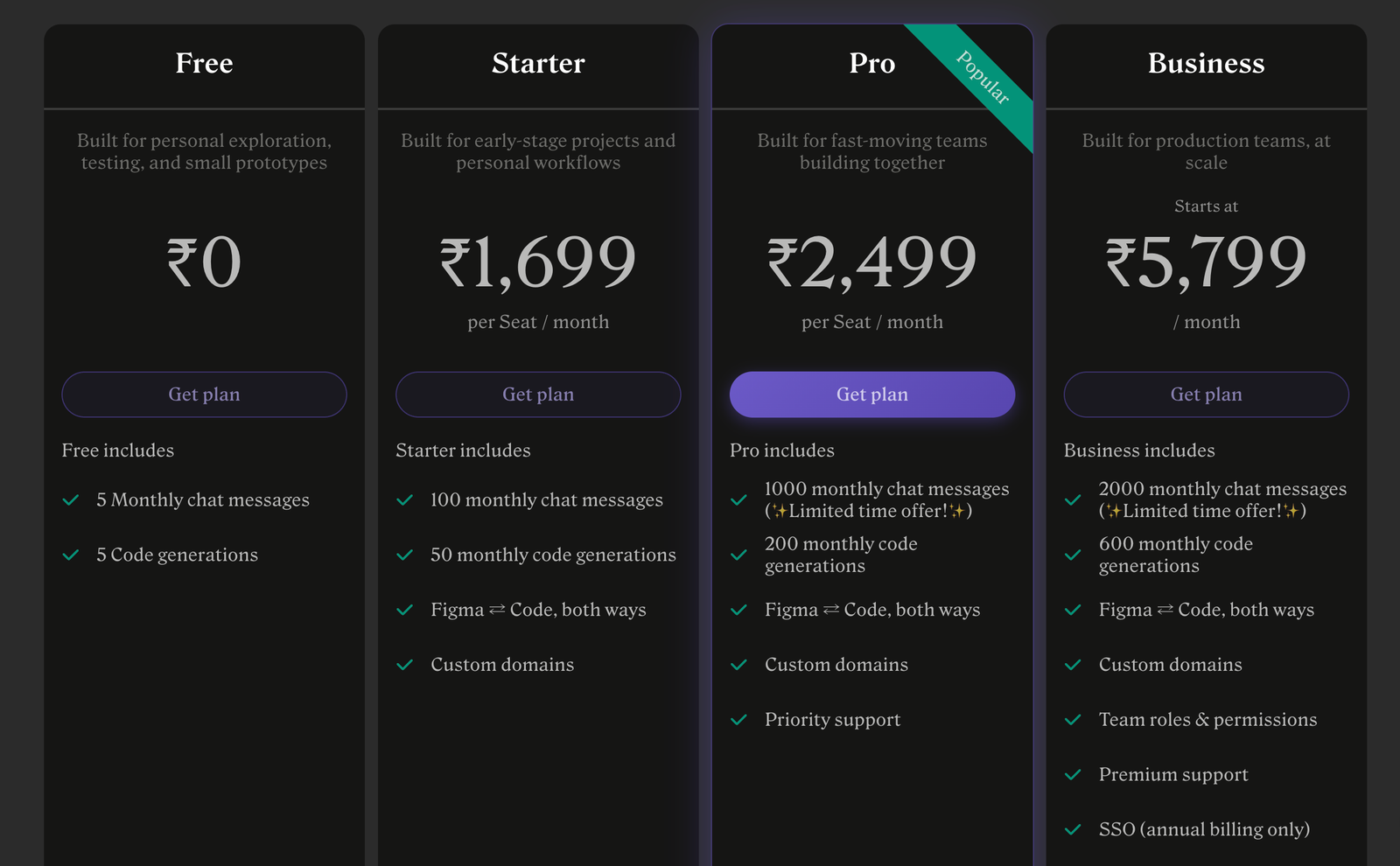The height and width of the screenshot is (866, 1400).
Task: Click Custom domains in the Business list
Action: click(x=1171, y=665)
